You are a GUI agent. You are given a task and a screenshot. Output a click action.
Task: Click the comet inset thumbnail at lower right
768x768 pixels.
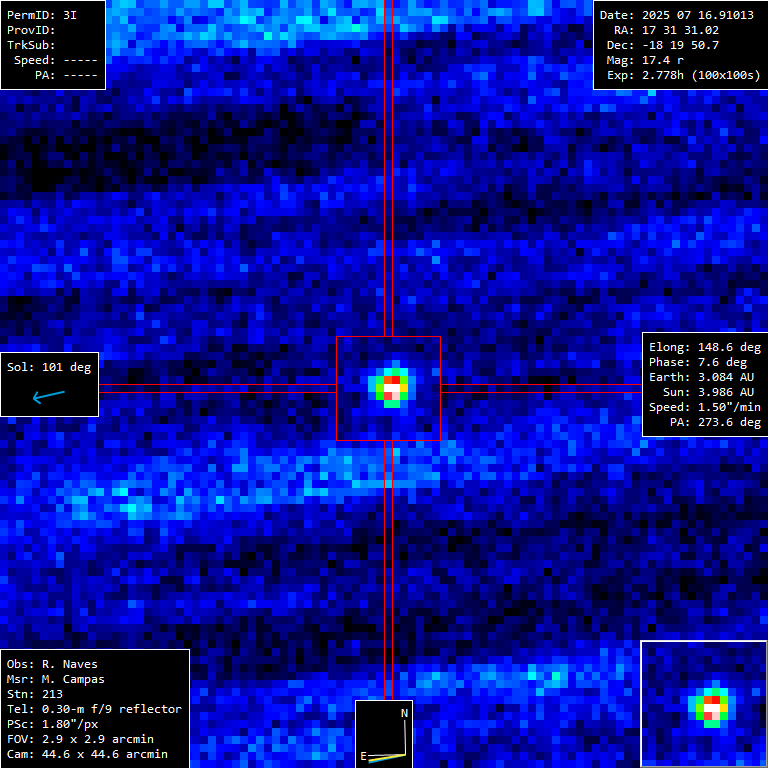(x=704, y=704)
